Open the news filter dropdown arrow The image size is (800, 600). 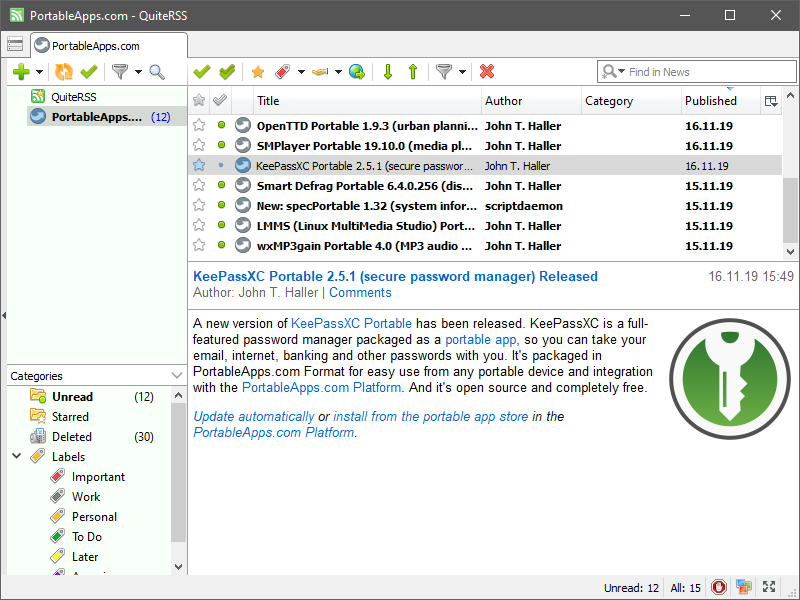click(464, 71)
